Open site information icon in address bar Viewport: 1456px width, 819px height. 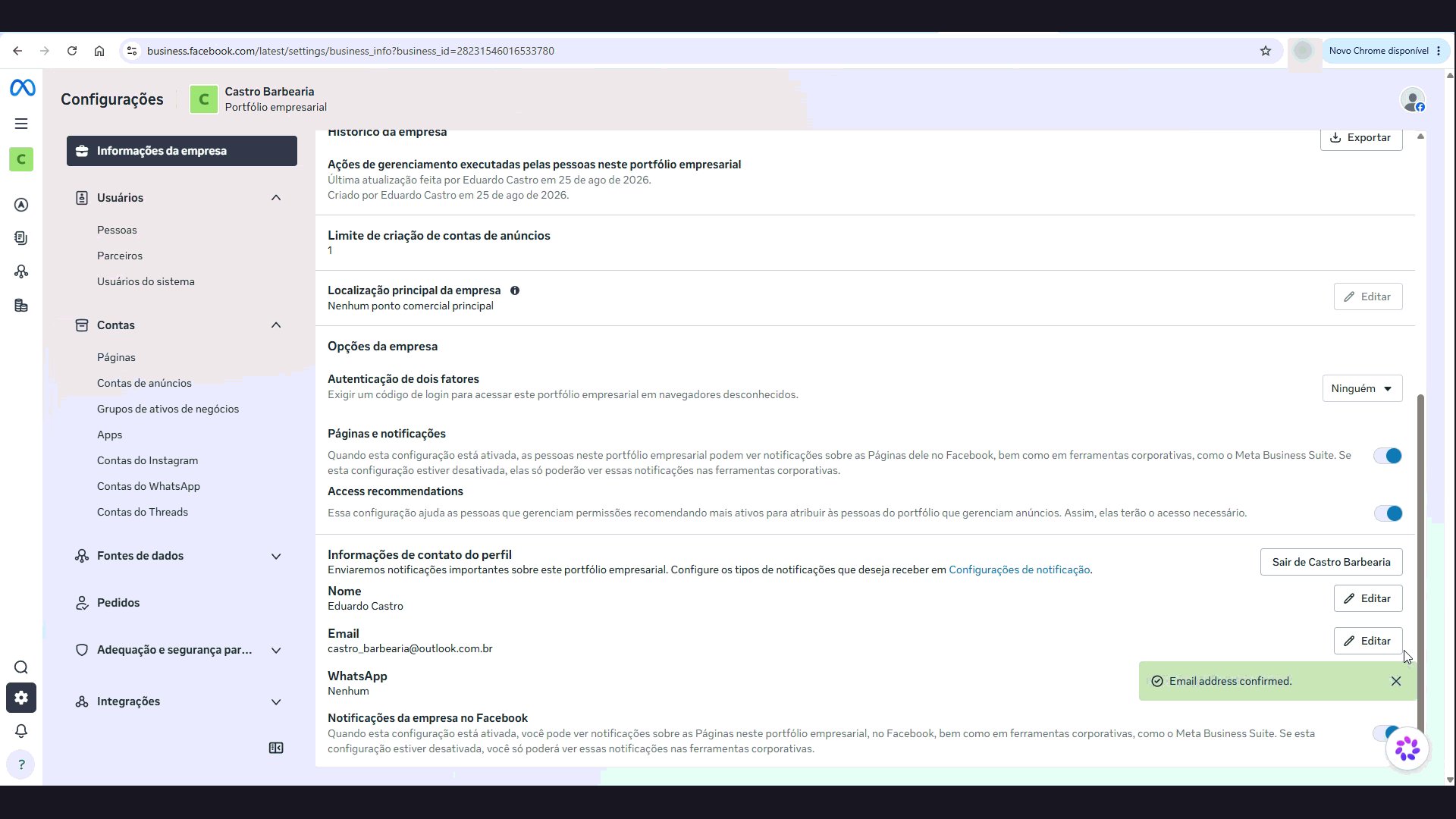(132, 51)
